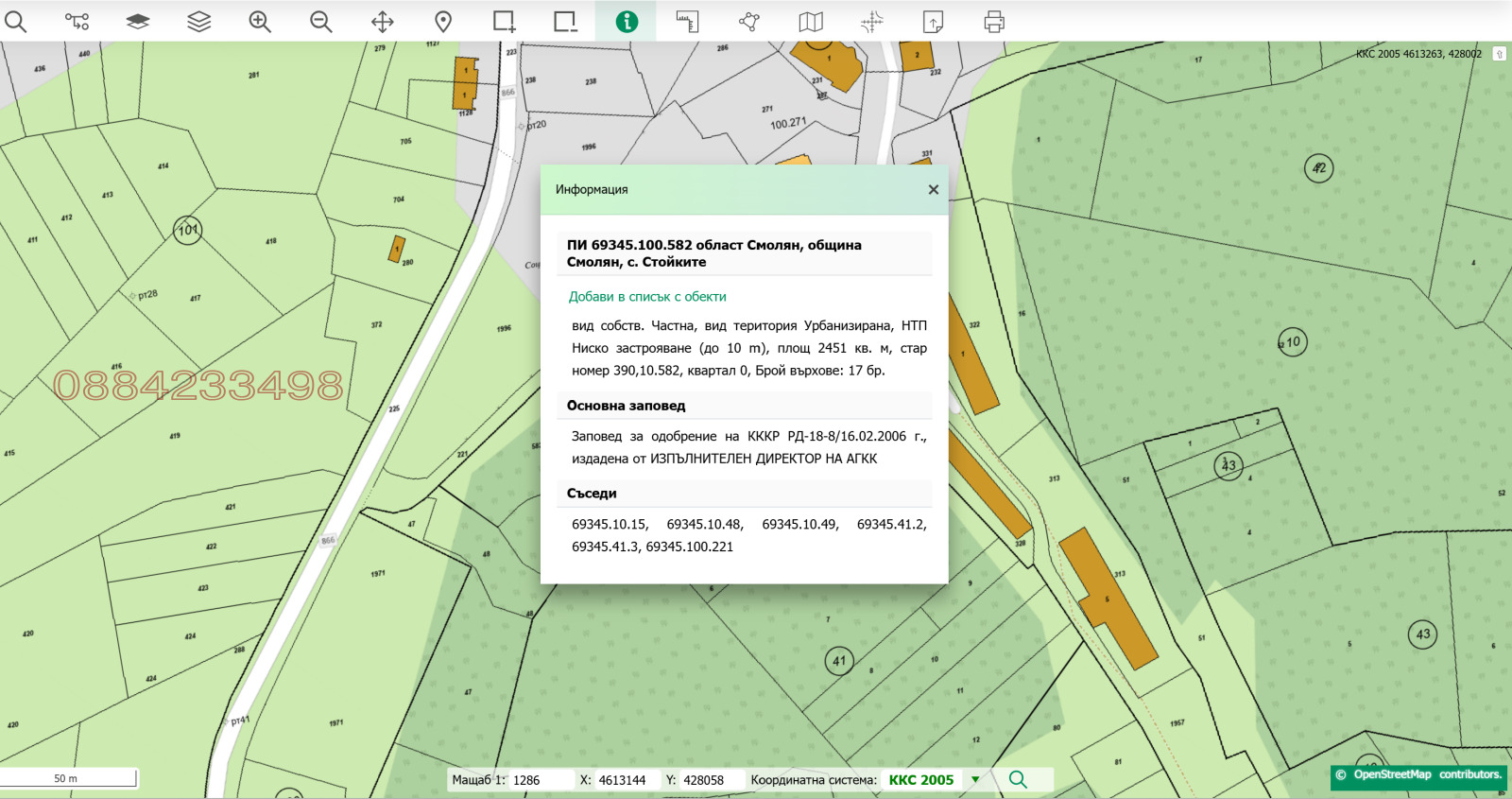Expand the coordinates arrow at top right
This screenshot has width=1512, height=799.
click(1499, 54)
